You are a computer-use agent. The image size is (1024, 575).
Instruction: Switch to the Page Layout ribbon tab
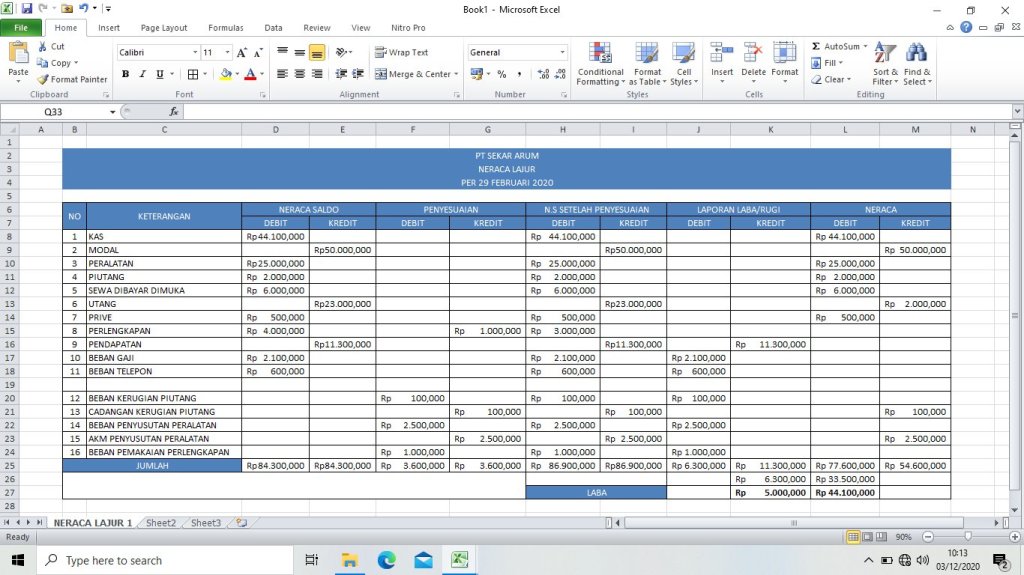click(163, 28)
